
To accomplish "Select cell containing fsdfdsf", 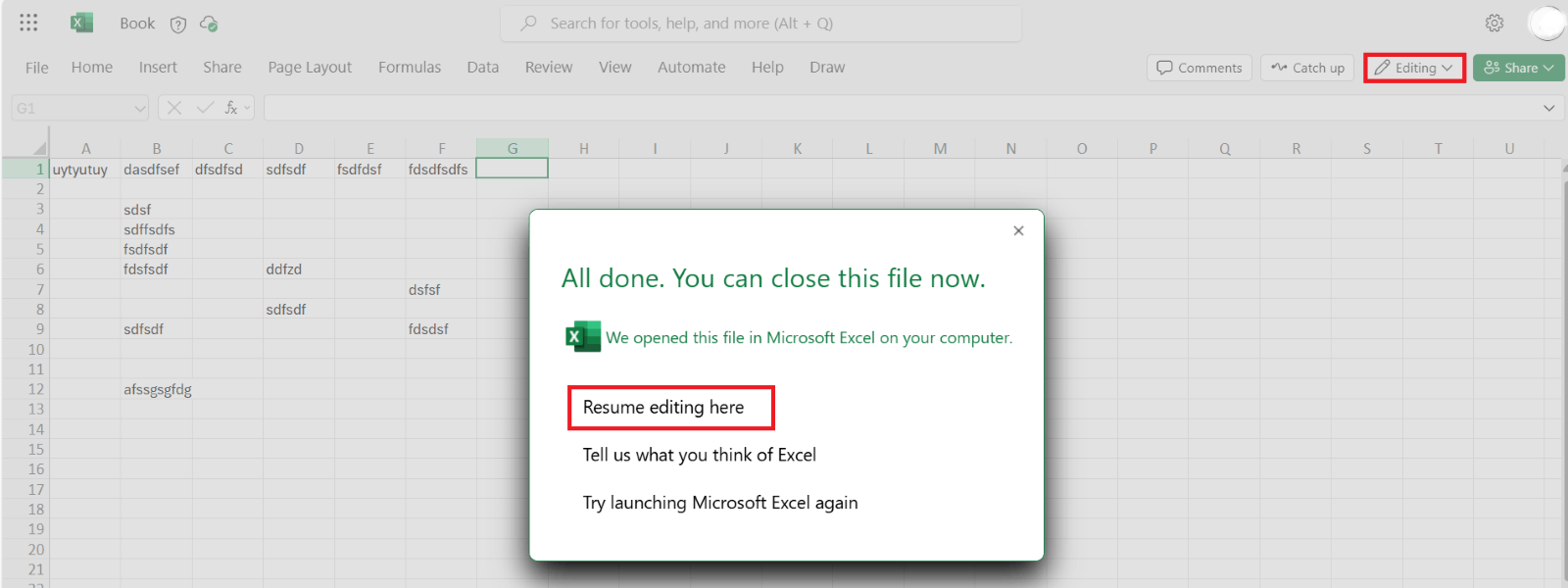I will (369, 170).
